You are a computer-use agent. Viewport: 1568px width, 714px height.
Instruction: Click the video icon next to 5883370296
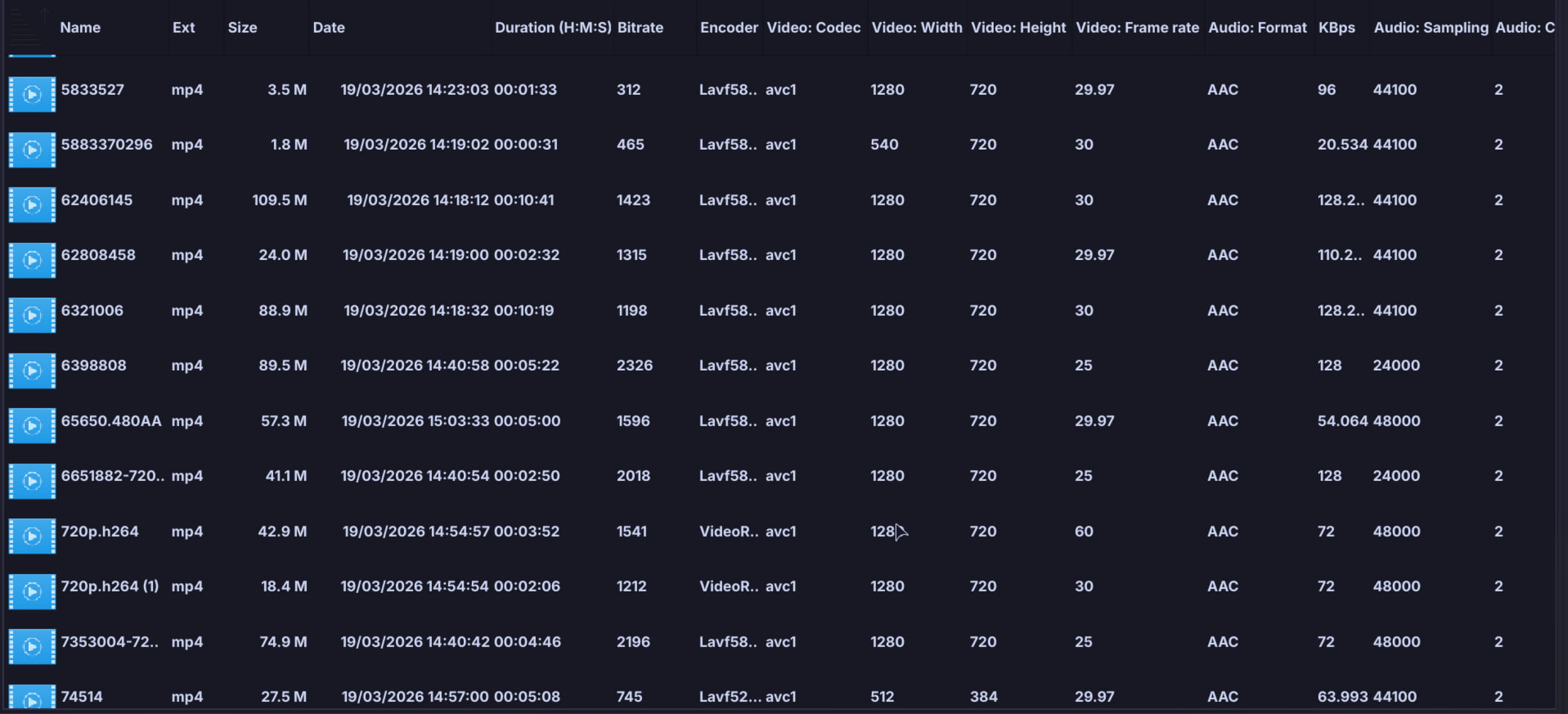tap(32, 149)
